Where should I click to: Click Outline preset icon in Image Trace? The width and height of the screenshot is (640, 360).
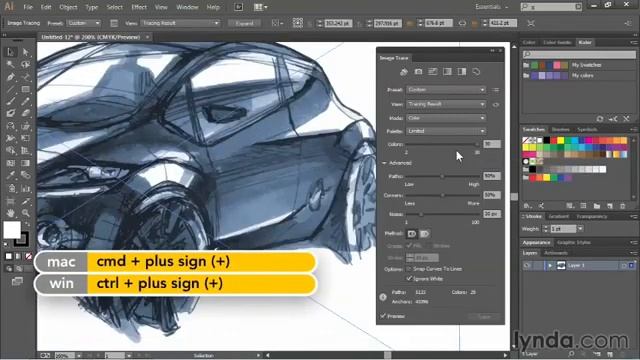tap(476, 72)
